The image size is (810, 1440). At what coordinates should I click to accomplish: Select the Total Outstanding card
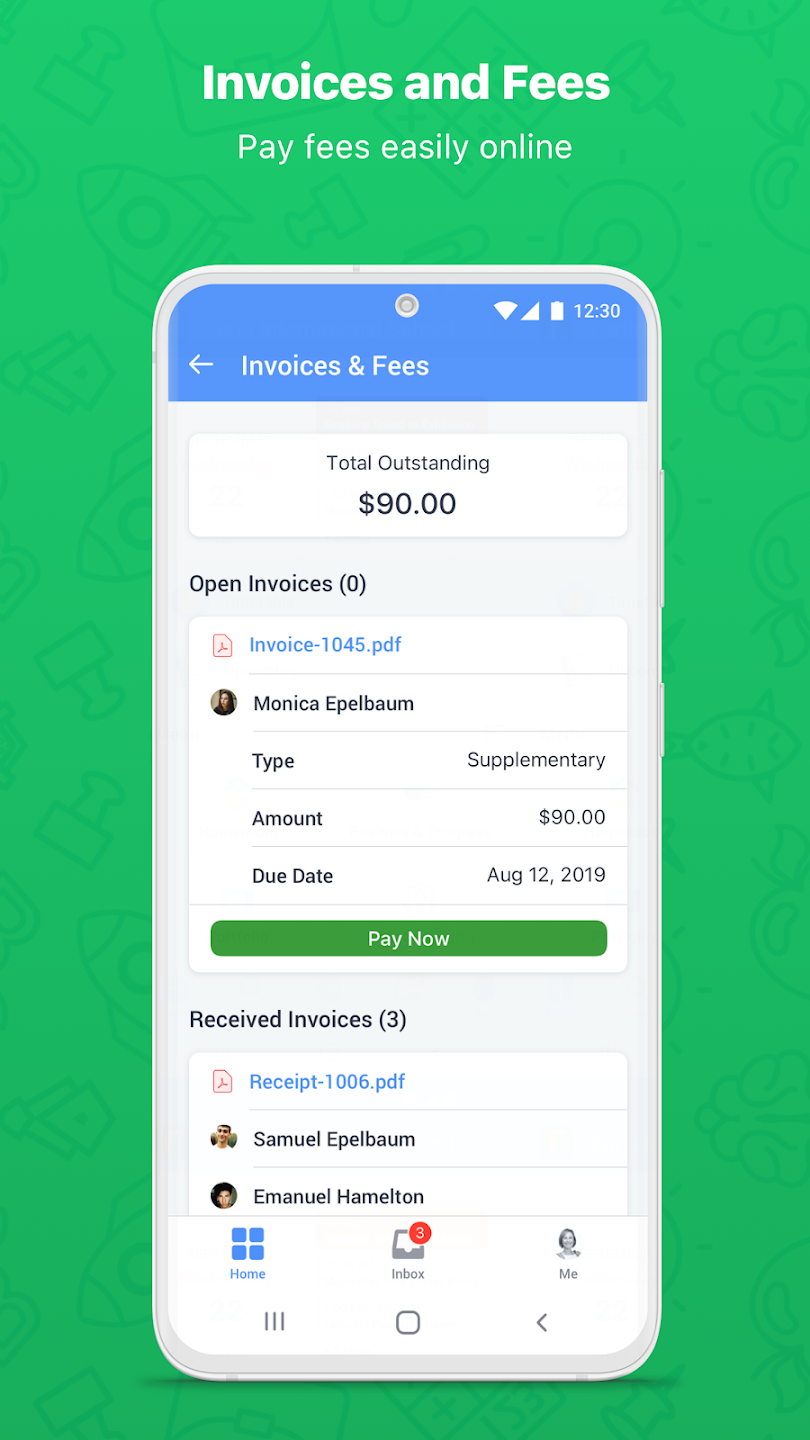point(408,485)
